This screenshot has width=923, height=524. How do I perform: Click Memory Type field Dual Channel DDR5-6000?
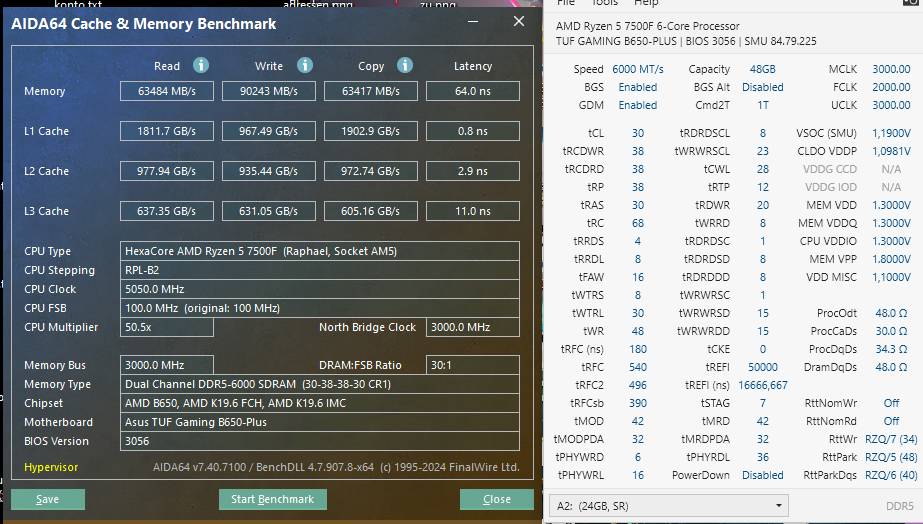(x=320, y=384)
